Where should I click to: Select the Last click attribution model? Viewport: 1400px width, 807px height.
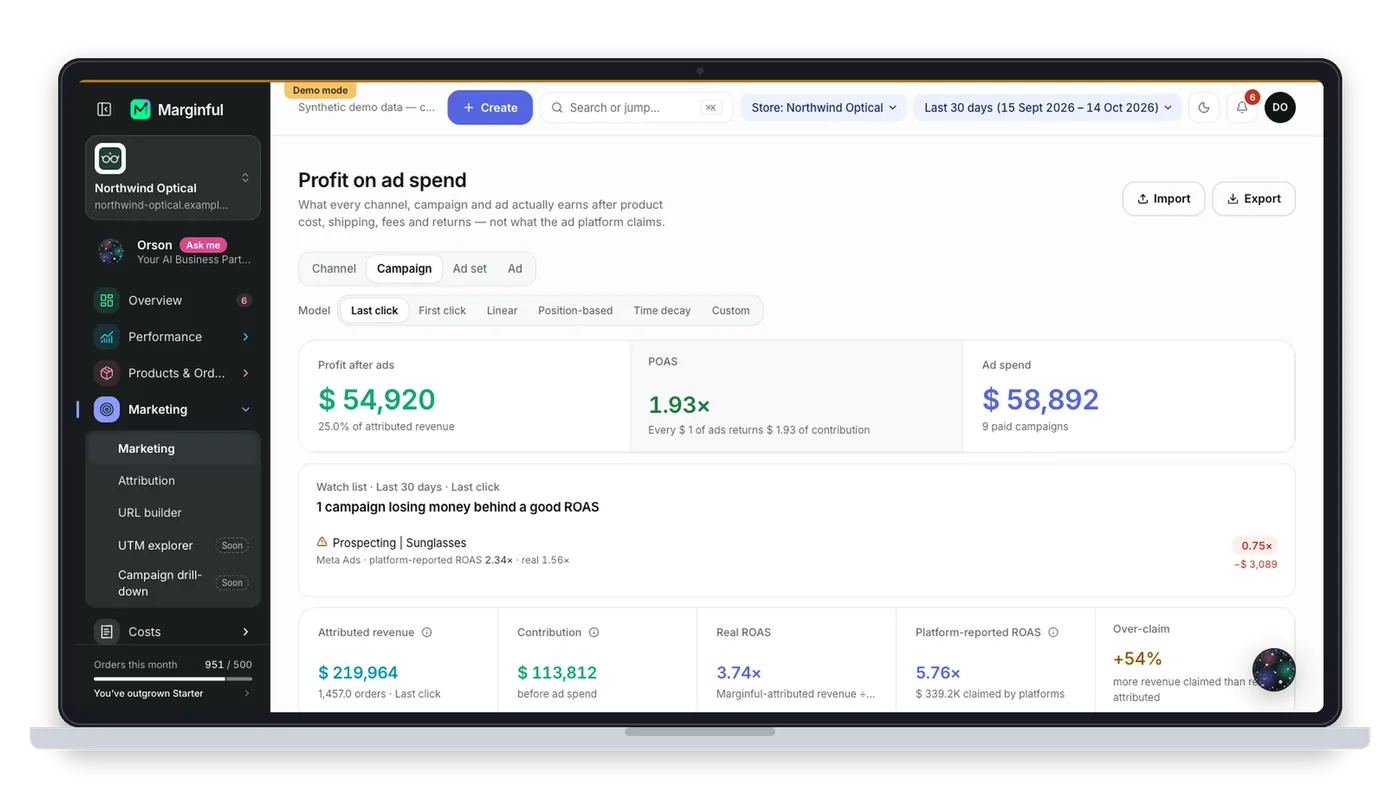(x=374, y=311)
